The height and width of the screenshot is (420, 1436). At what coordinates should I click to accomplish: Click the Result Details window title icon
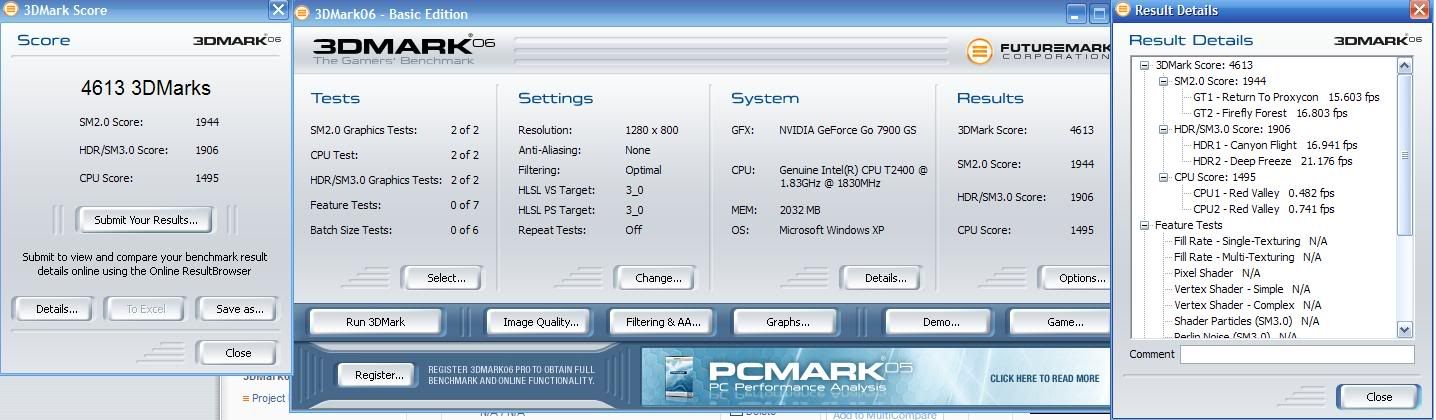1123,10
